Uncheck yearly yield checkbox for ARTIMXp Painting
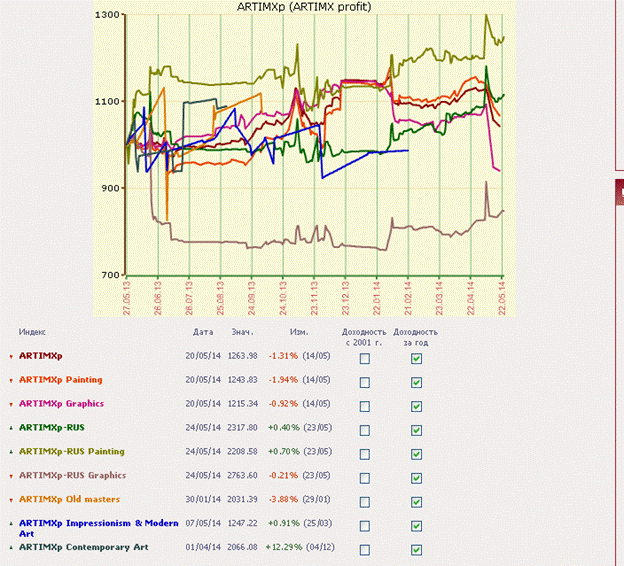Image resolution: width=624 pixels, height=566 pixels. pyautogui.click(x=416, y=383)
